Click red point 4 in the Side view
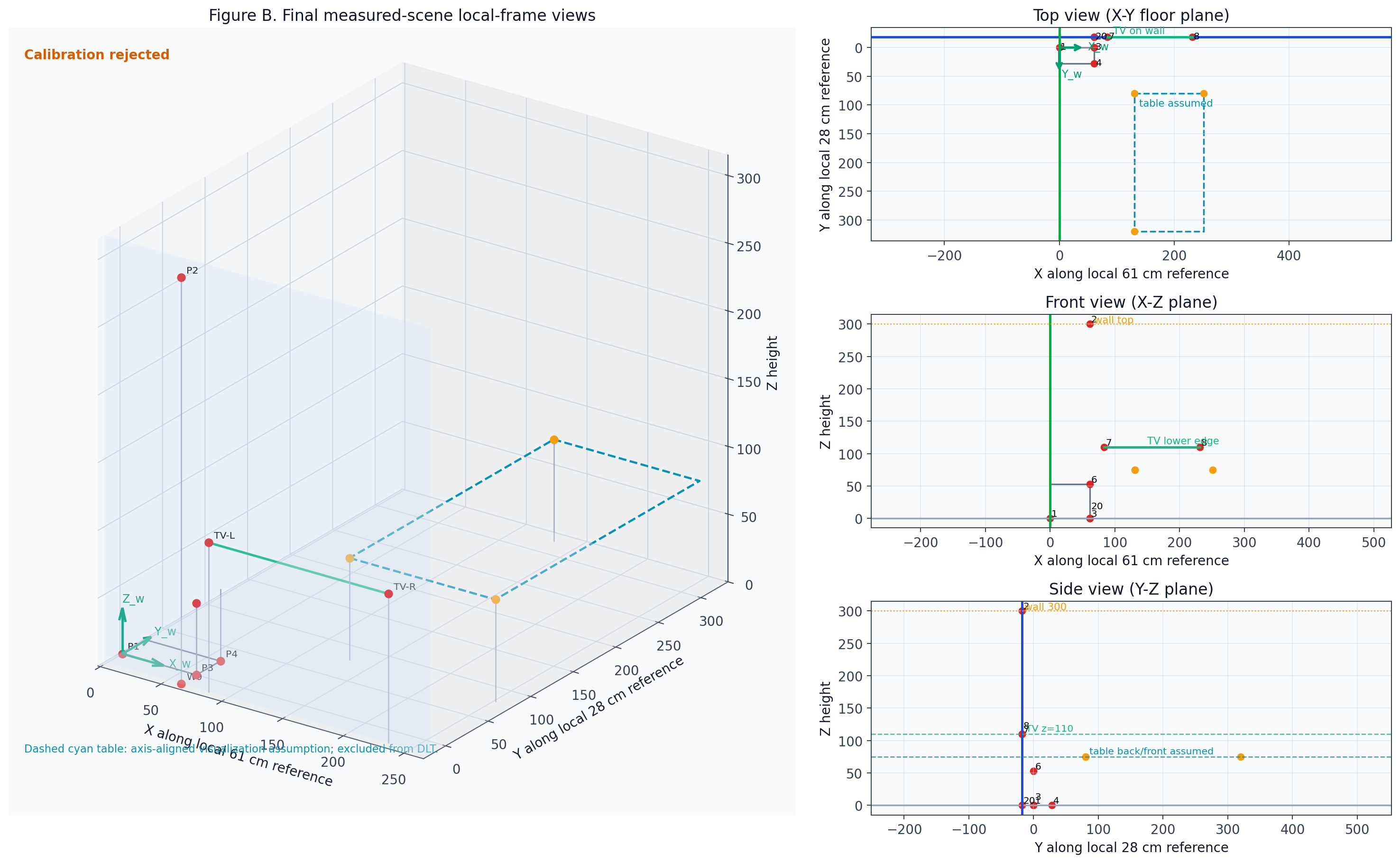This screenshot has height=863, width=1400. (x=1052, y=805)
